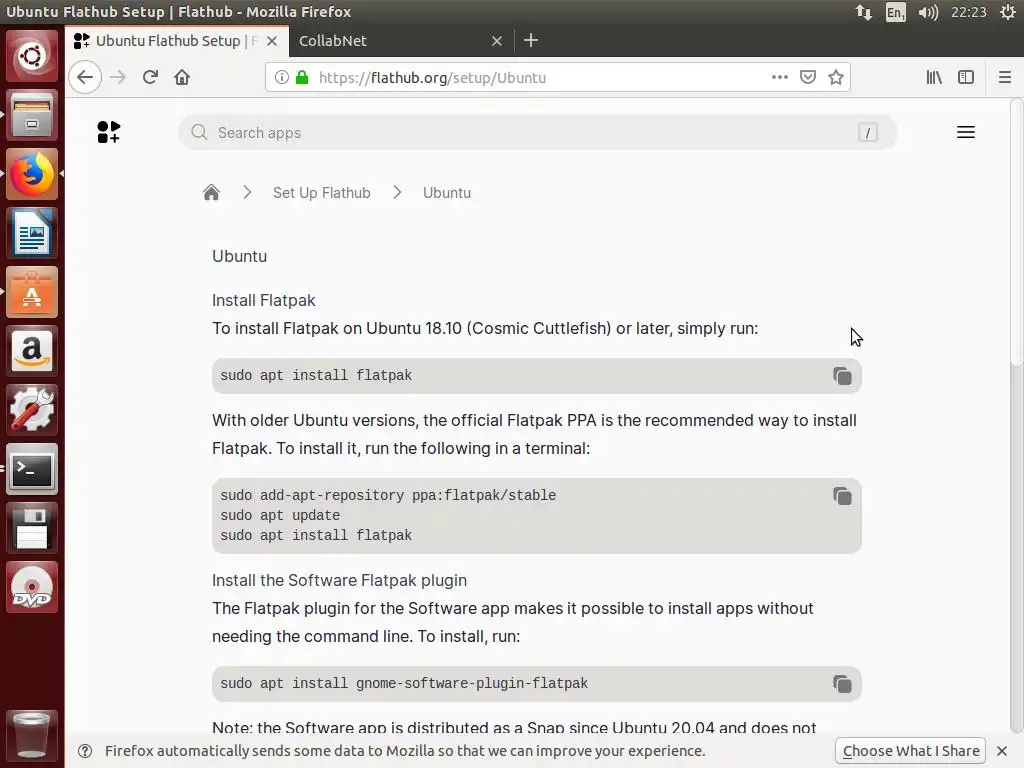Viewport: 1024px width, 768px height.
Task: Bookmark this page with the star
Action: point(835,77)
